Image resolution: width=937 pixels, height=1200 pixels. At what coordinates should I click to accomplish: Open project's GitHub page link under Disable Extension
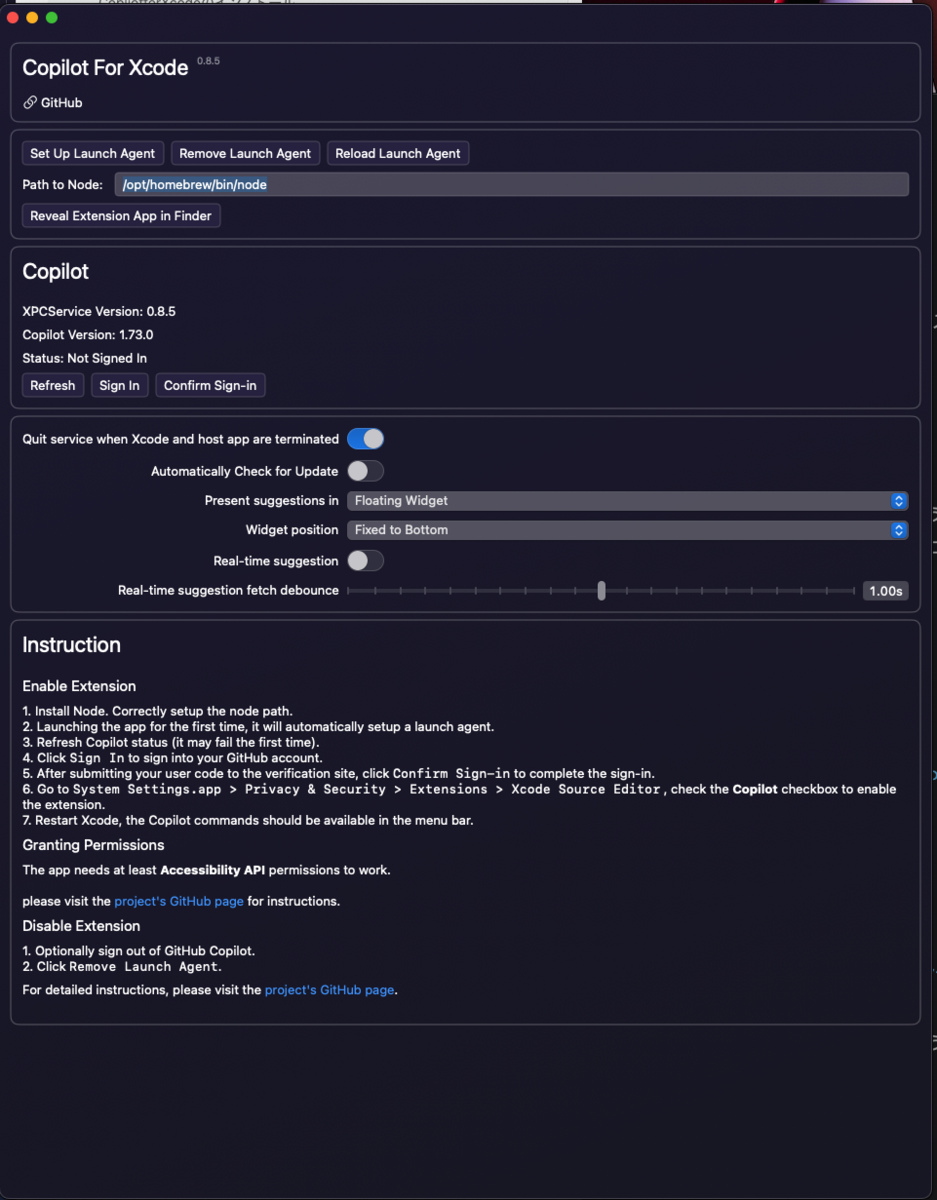pos(329,990)
